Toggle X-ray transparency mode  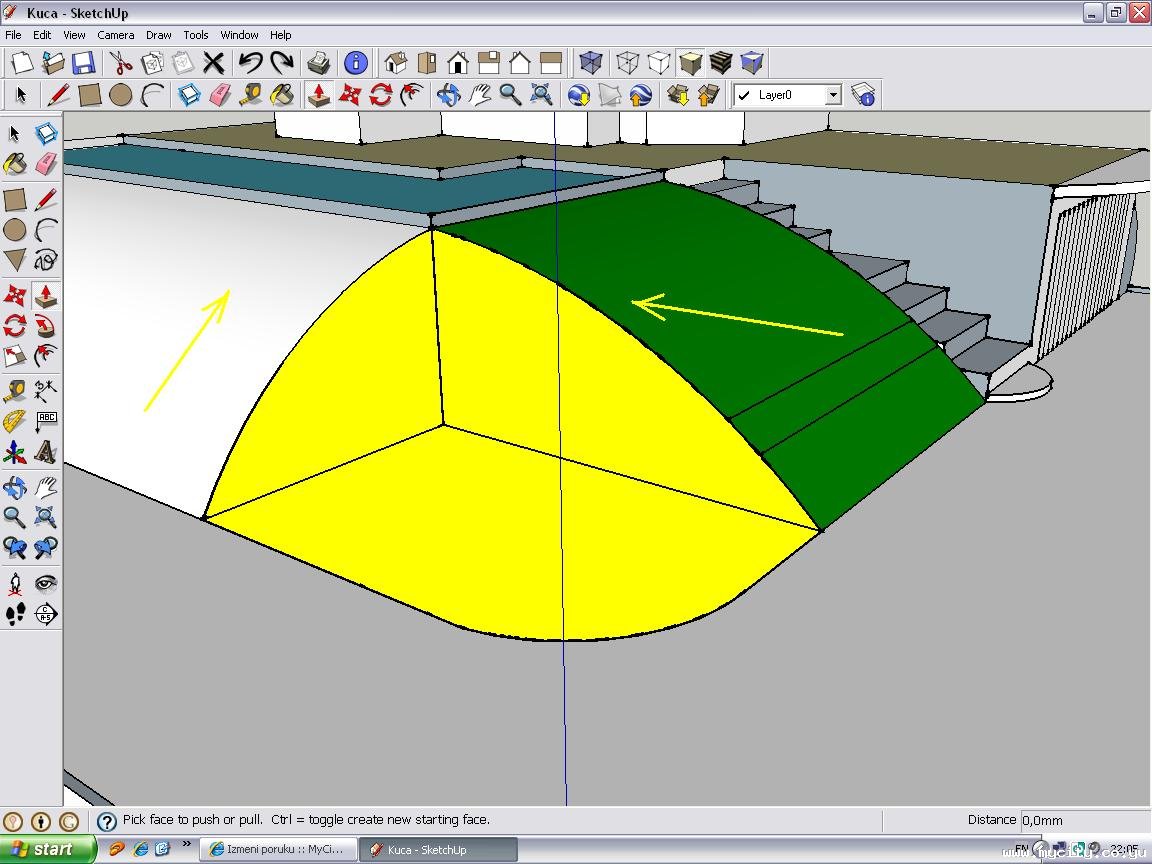click(591, 63)
